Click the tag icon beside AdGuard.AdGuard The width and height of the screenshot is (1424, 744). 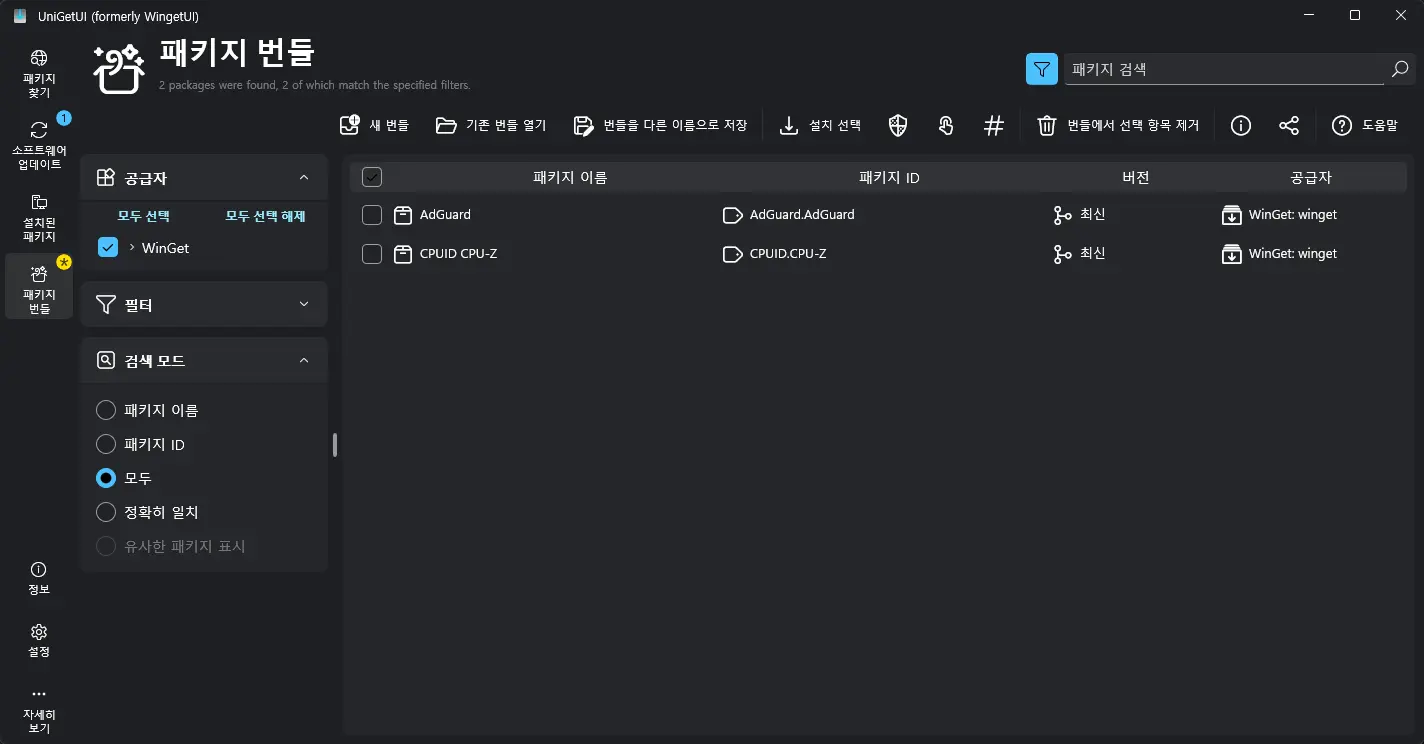pyautogui.click(x=733, y=215)
